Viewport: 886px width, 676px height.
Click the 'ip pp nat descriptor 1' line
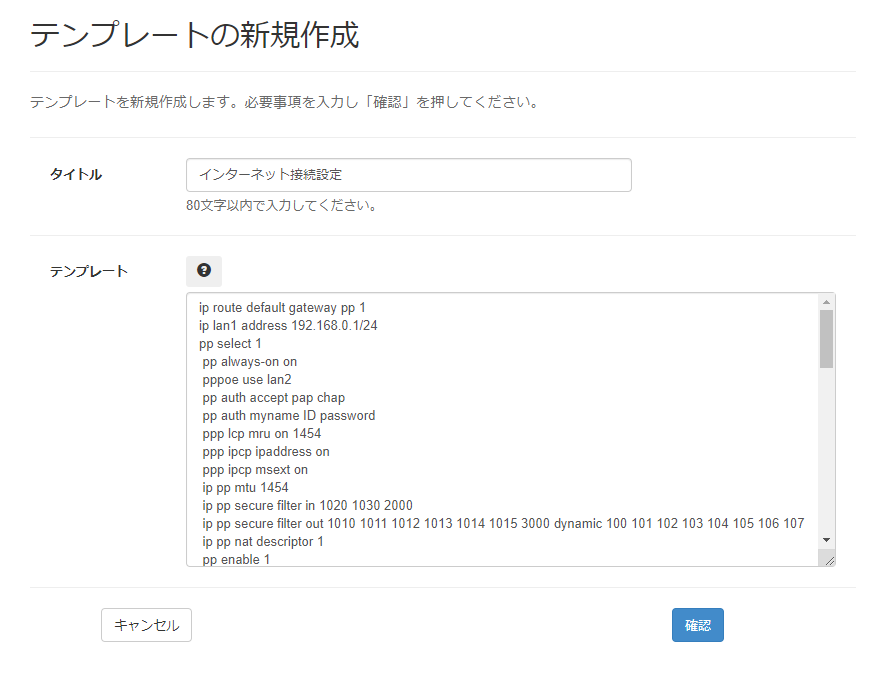(263, 542)
